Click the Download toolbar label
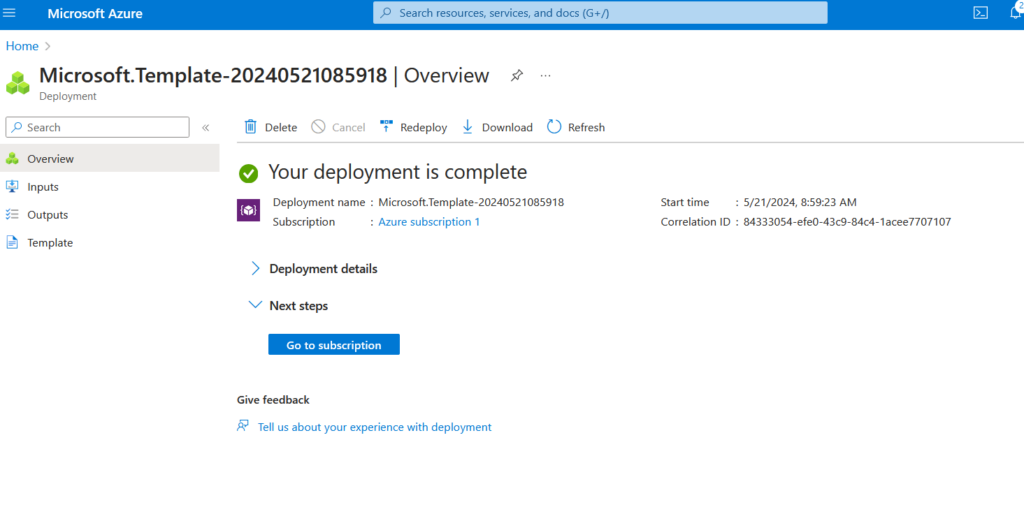 click(507, 127)
